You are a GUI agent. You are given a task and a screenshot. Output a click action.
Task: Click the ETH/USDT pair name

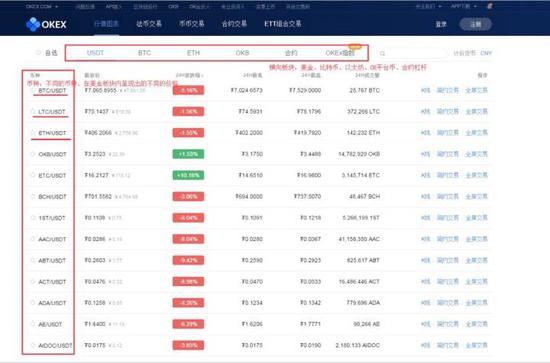click(52, 133)
